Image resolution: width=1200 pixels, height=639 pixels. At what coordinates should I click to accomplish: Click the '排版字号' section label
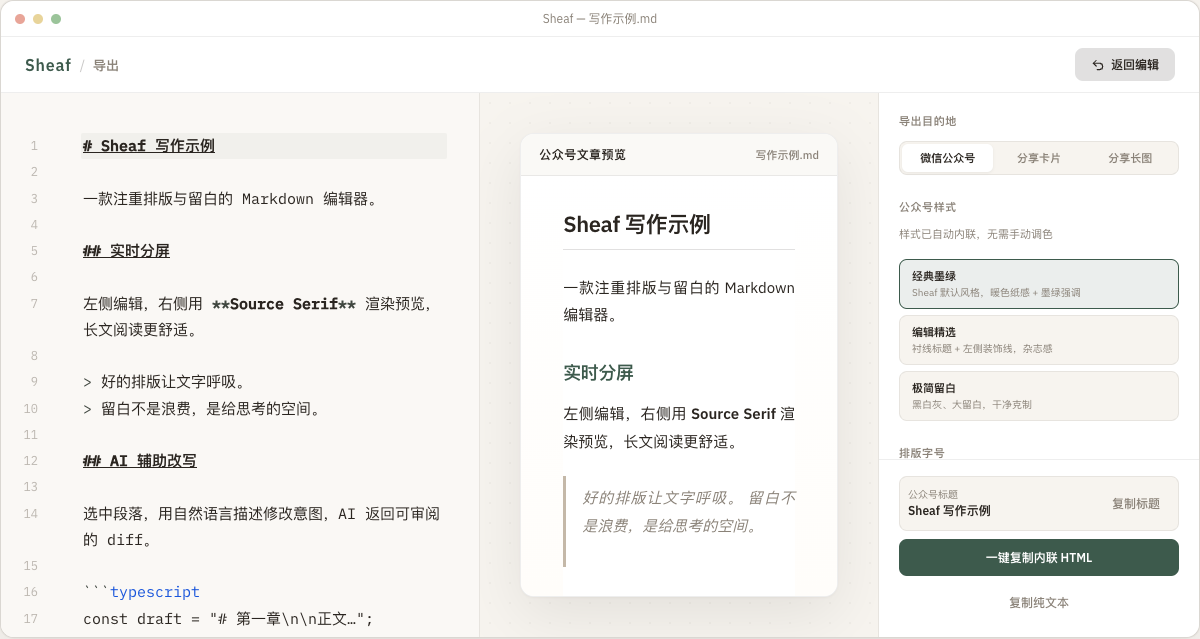click(x=921, y=453)
